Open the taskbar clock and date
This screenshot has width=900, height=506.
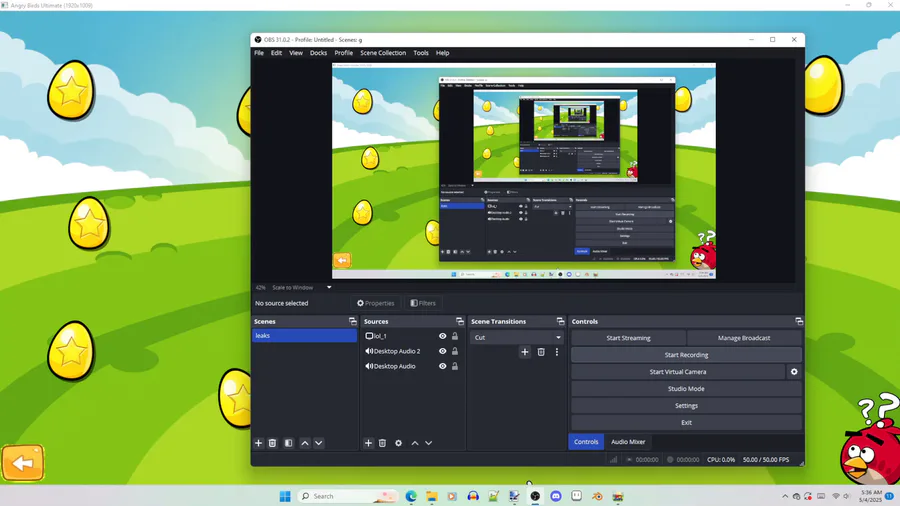point(871,496)
